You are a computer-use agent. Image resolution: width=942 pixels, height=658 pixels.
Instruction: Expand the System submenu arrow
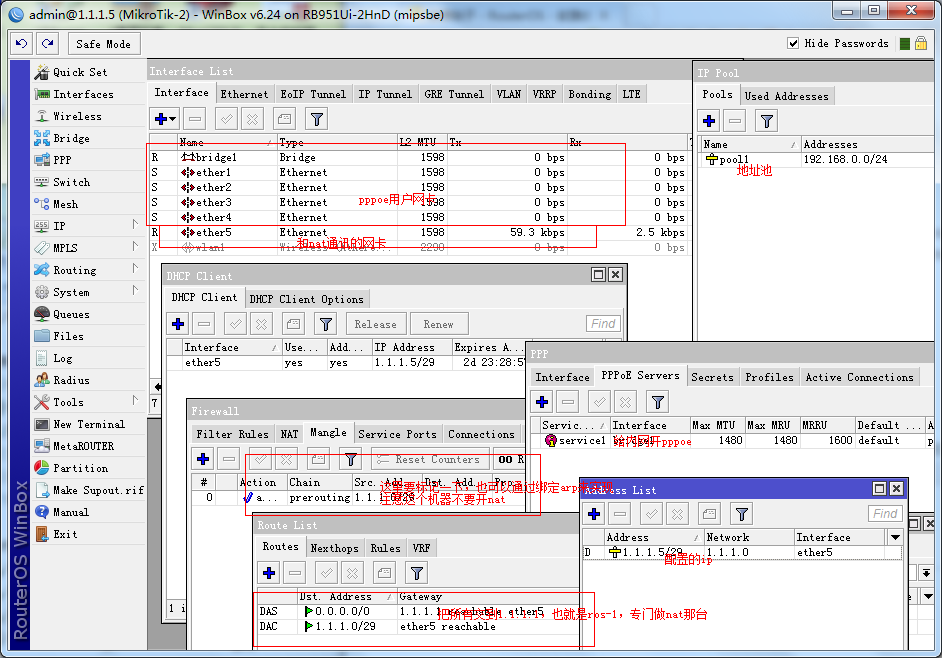(x=135, y=291)
